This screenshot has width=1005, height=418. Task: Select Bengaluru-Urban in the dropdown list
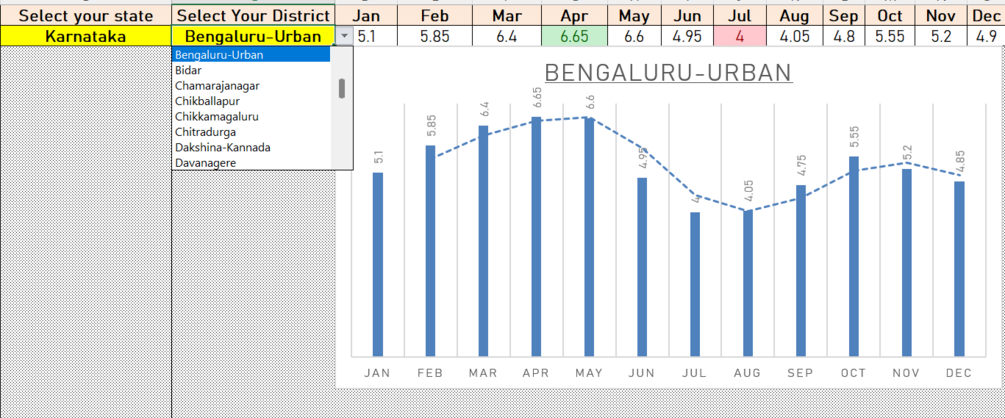coord(251,55)
